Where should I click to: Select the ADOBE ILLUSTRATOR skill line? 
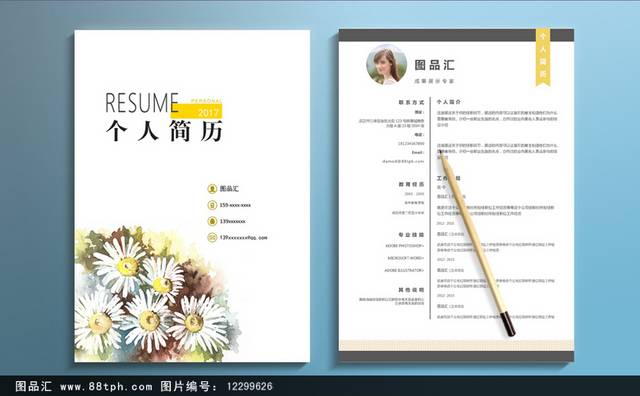(x=404, y=270)
